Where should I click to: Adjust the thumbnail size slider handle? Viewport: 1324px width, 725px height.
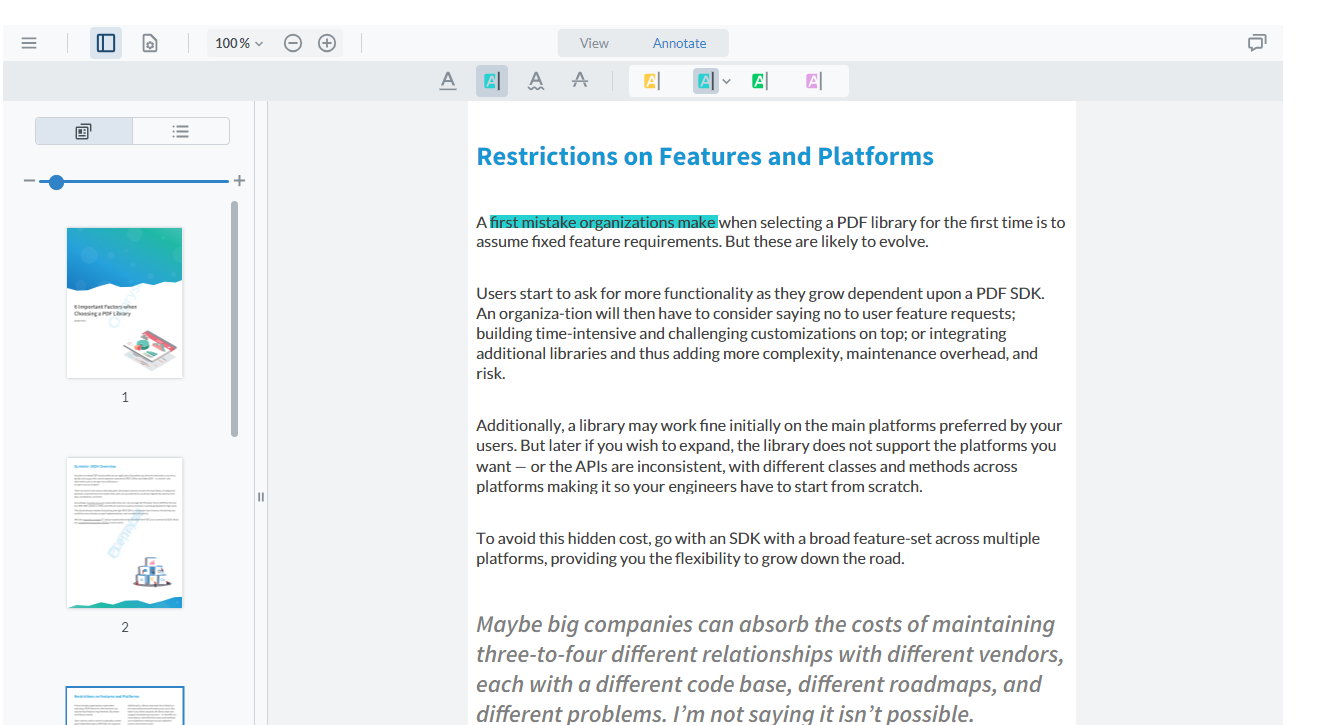(x=56, y=181)
